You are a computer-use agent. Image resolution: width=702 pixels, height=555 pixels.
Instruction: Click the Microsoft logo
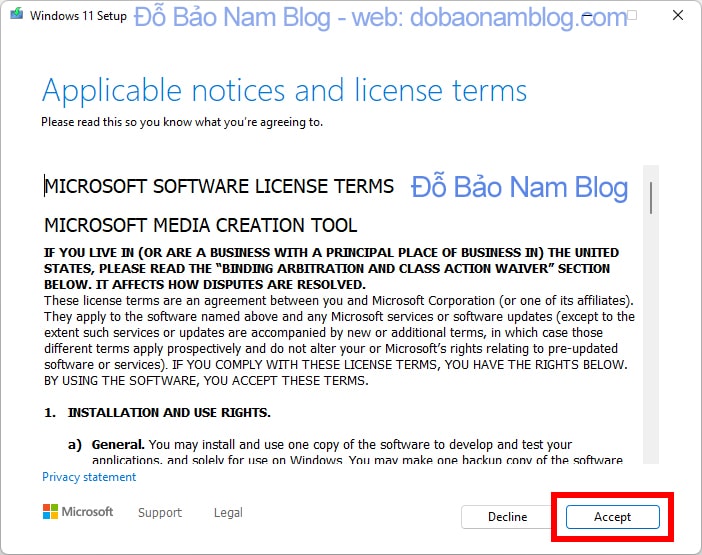78,512
